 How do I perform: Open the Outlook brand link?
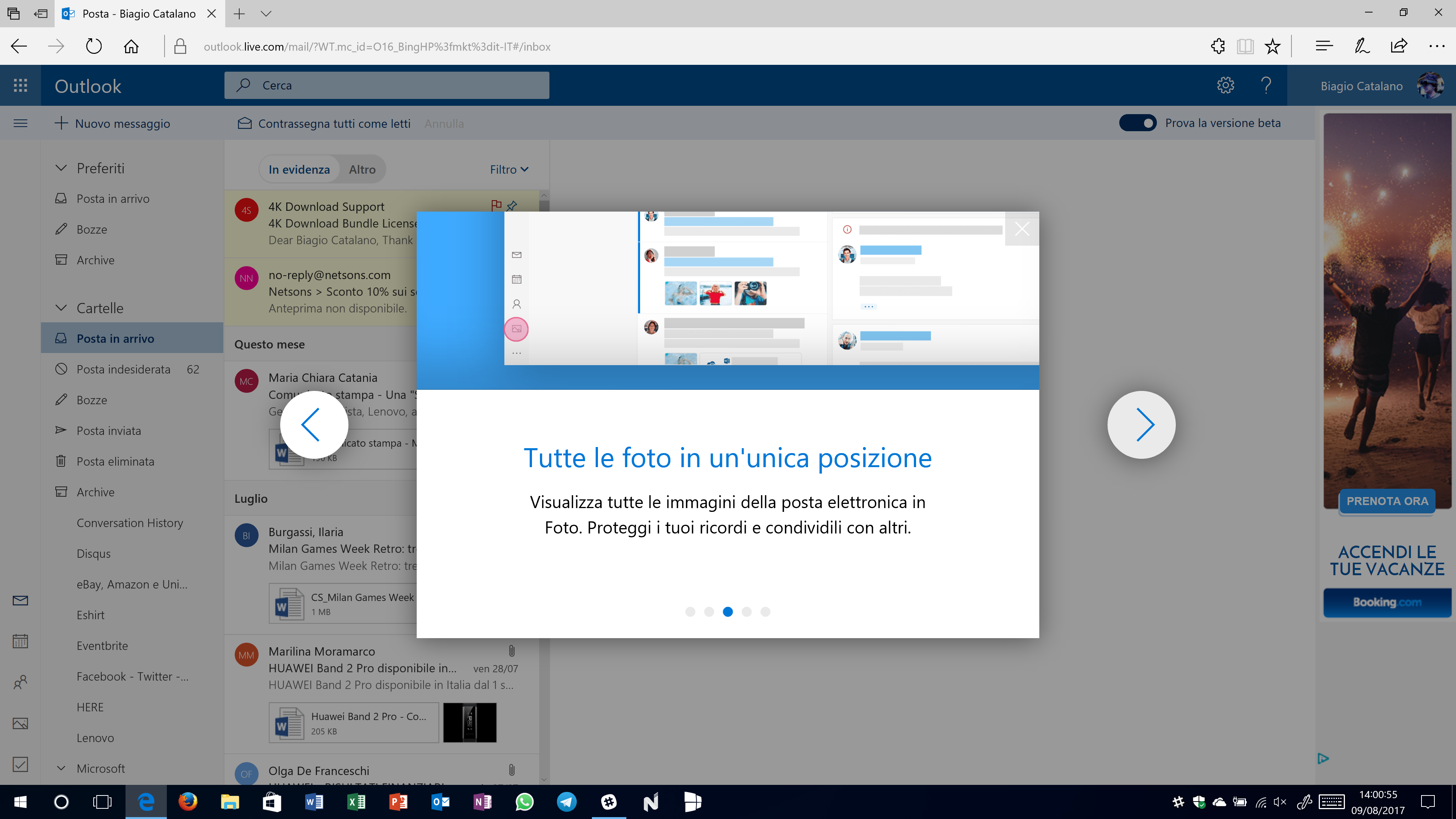(x=88, y=86)
